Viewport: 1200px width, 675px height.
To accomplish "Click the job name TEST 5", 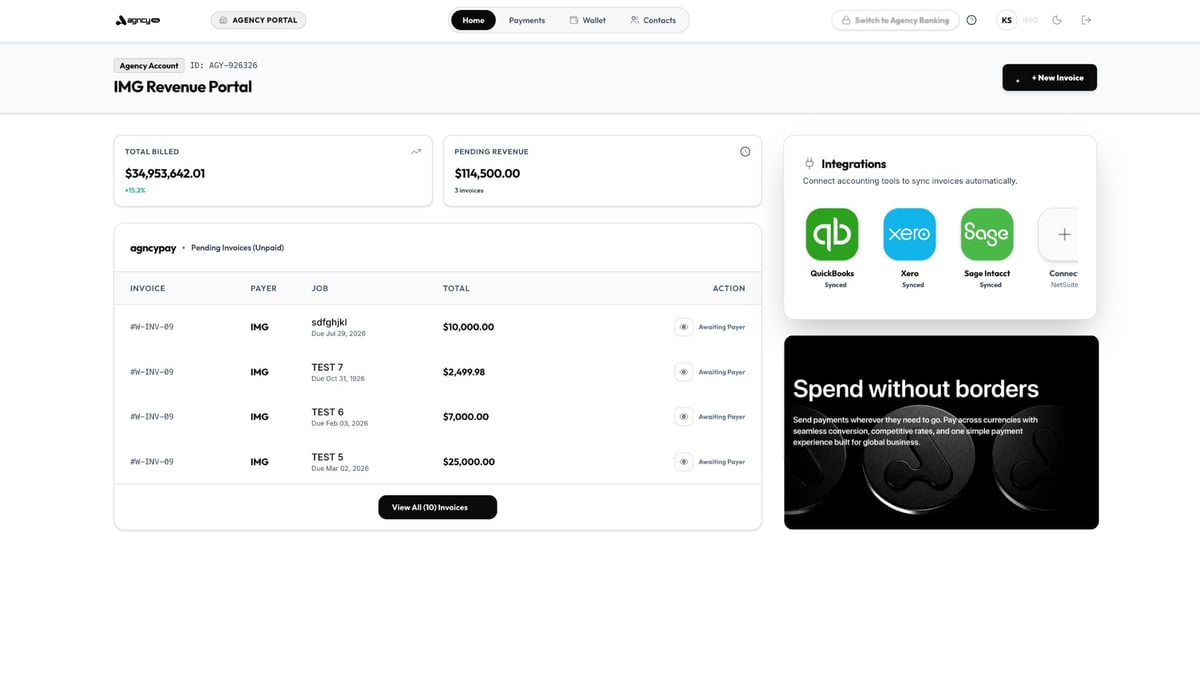I will pyautogui.click(x=327, y=457).
